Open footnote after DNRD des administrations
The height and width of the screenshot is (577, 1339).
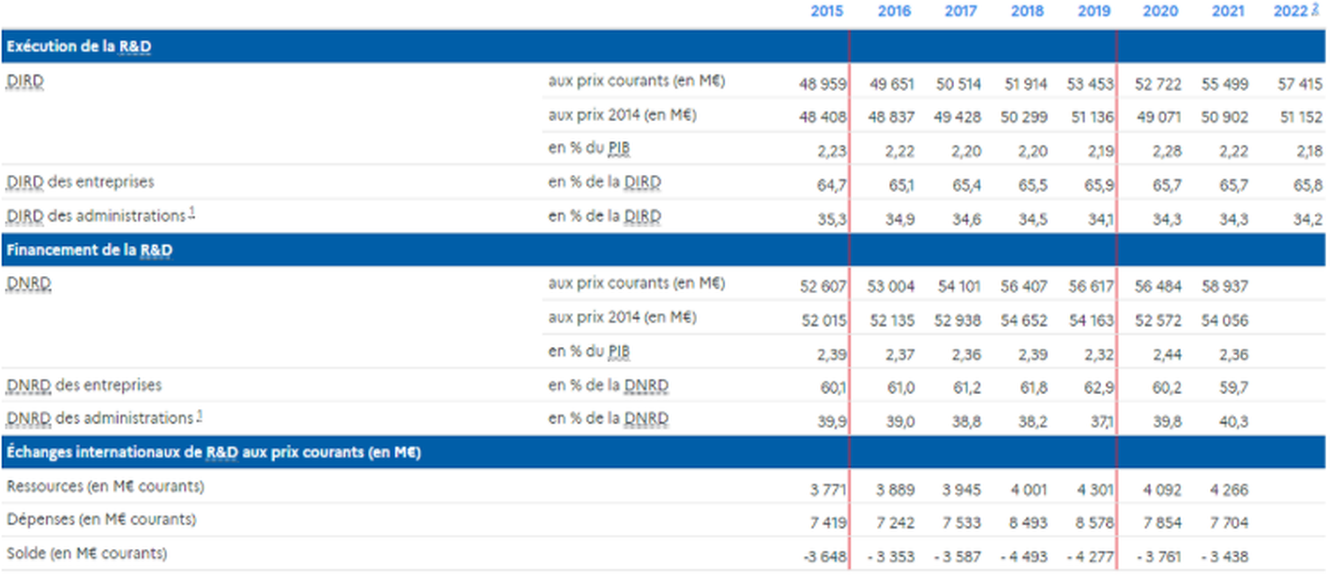click(x=199, y=415)
